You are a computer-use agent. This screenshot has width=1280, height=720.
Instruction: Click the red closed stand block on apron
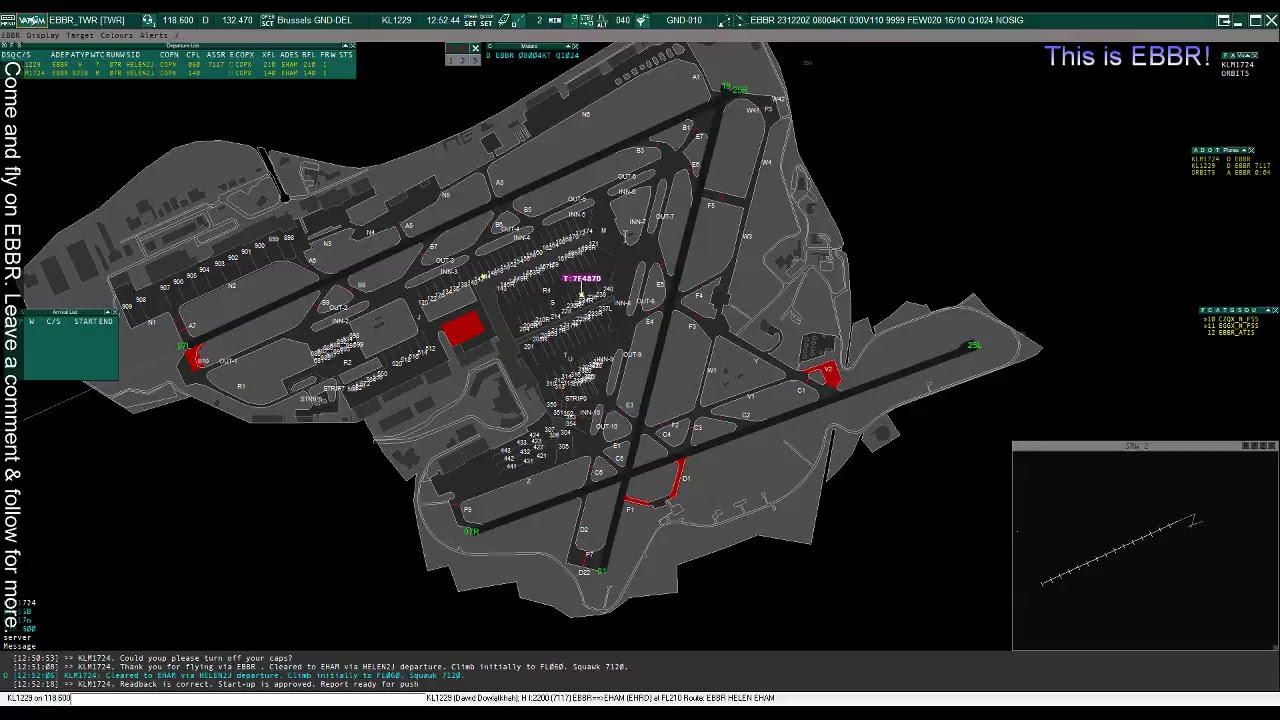tap(463, 328)
